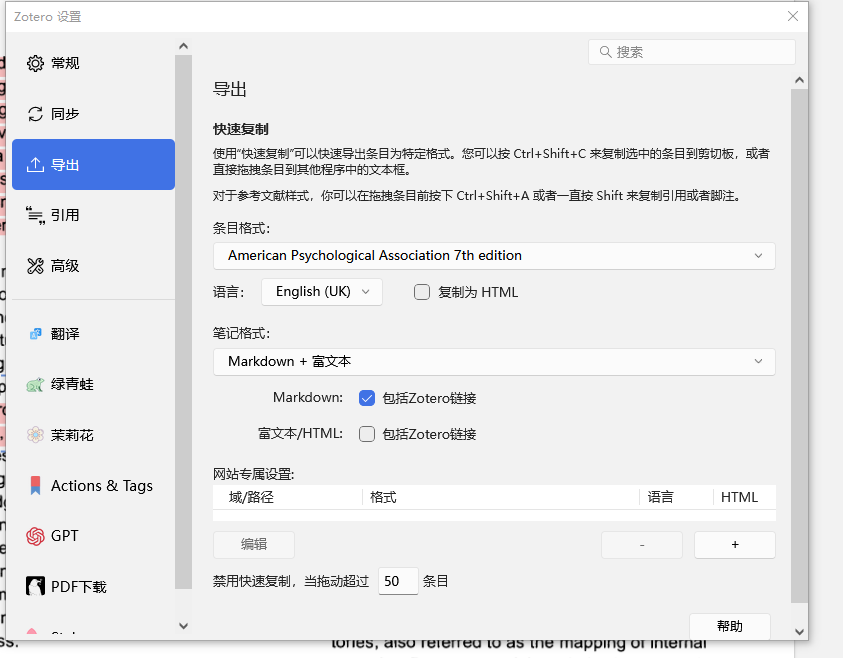Screen dimensions: 843x658
Task: Uncheck Markdown 包括Zotero链接 checkbox
Action: click(x=367, y=398)
